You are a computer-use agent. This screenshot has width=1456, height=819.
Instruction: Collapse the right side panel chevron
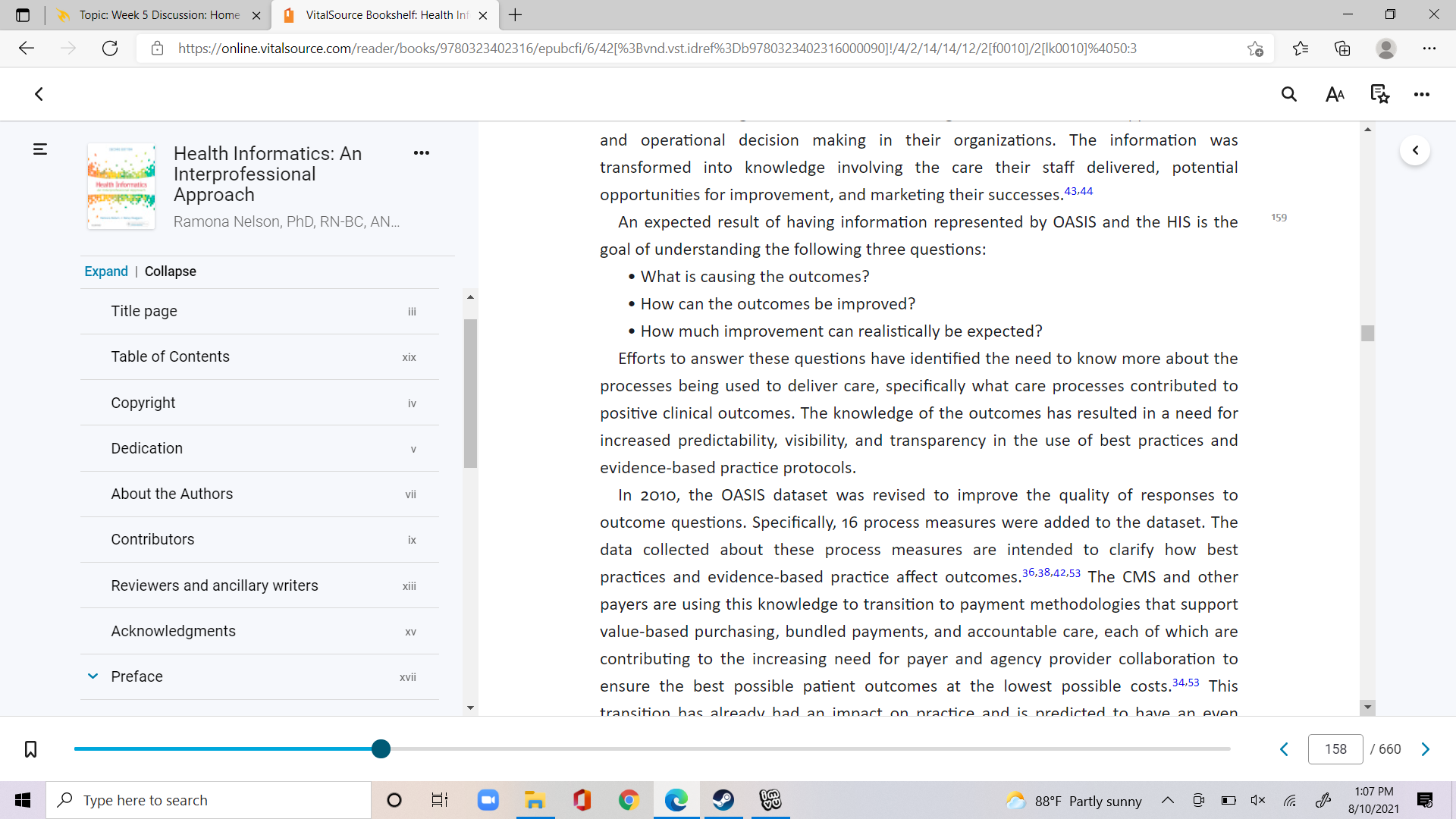[1415, 150]
